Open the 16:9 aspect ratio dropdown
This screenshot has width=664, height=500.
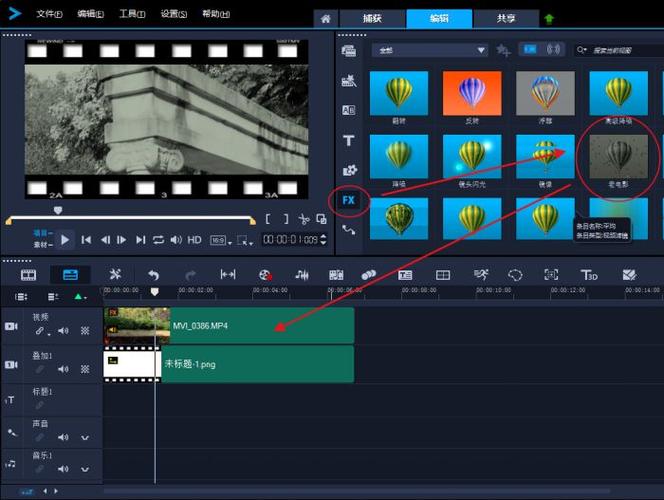221,240
